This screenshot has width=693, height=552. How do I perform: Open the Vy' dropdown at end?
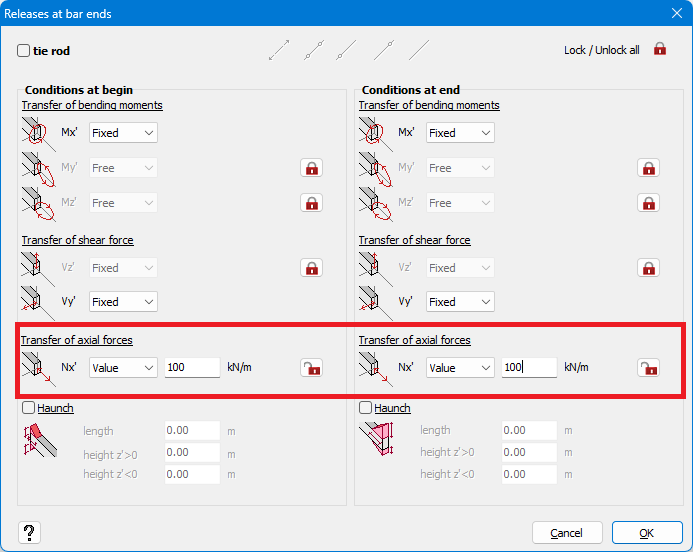[x=460, y=301]
